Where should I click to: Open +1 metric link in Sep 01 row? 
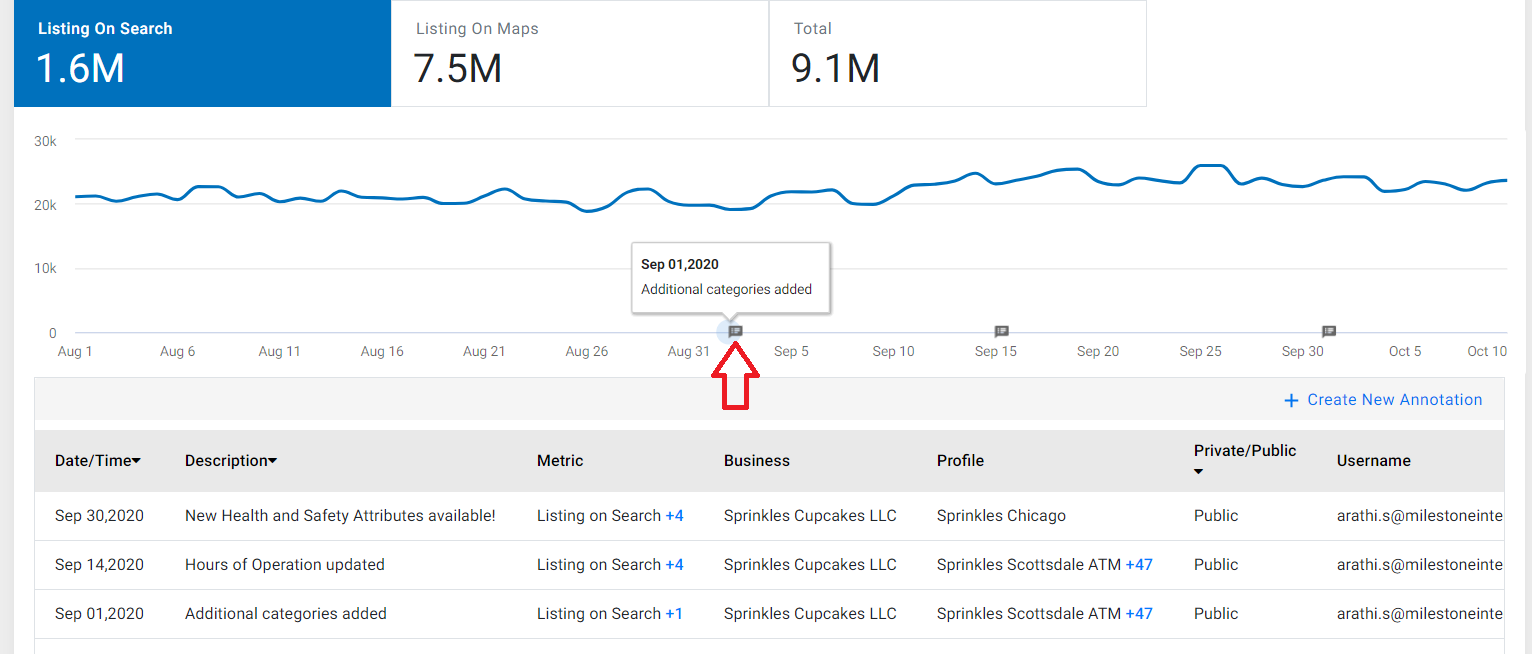[x=674, y=614]
